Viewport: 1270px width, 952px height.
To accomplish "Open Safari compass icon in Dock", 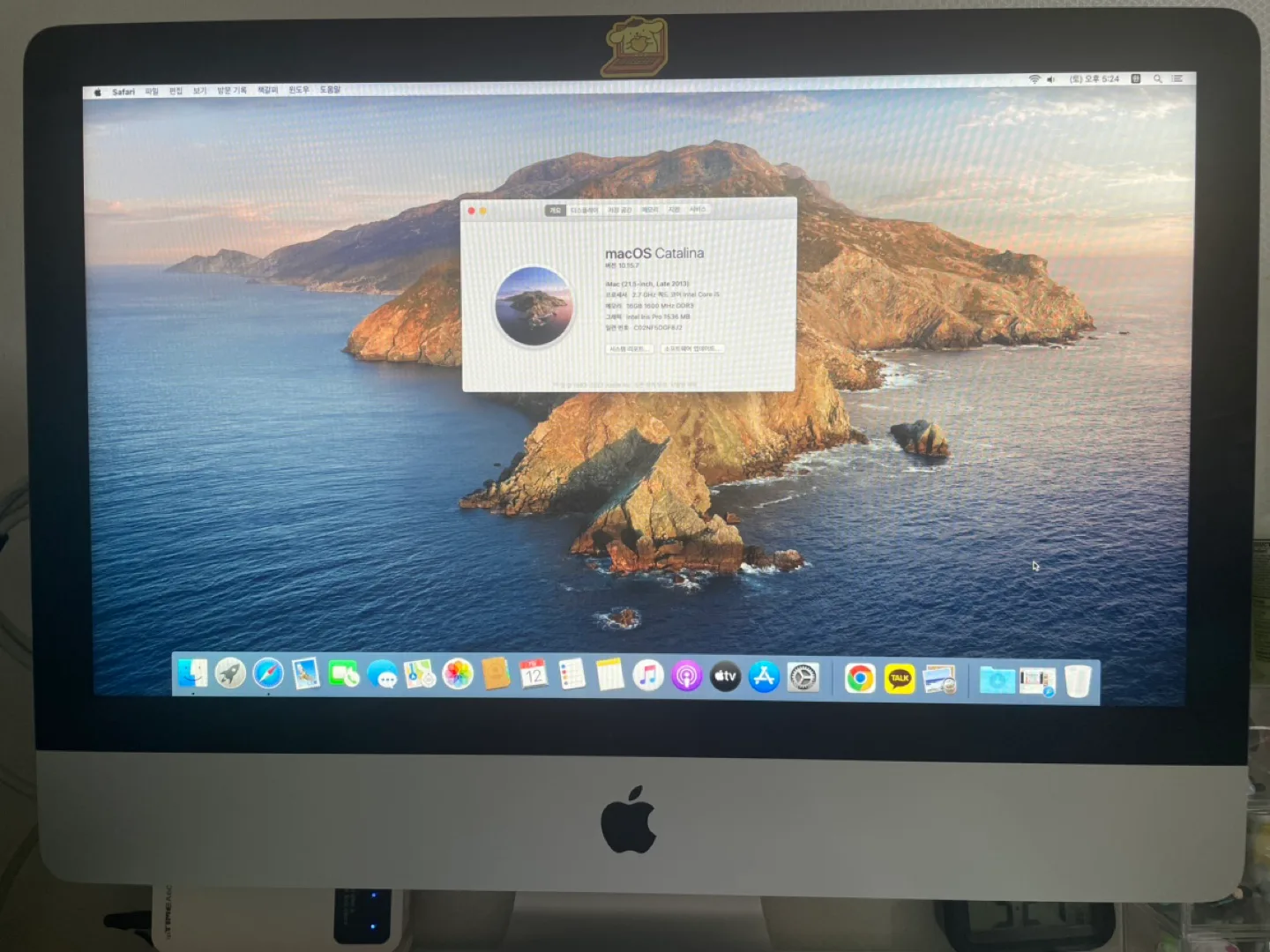I will pyautogui.click(x=268, y=674).
